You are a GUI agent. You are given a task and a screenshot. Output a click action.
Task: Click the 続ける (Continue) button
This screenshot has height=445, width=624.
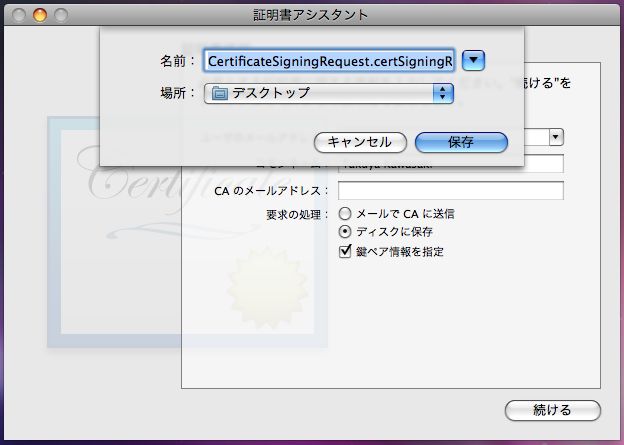click(x=552, y=410)
